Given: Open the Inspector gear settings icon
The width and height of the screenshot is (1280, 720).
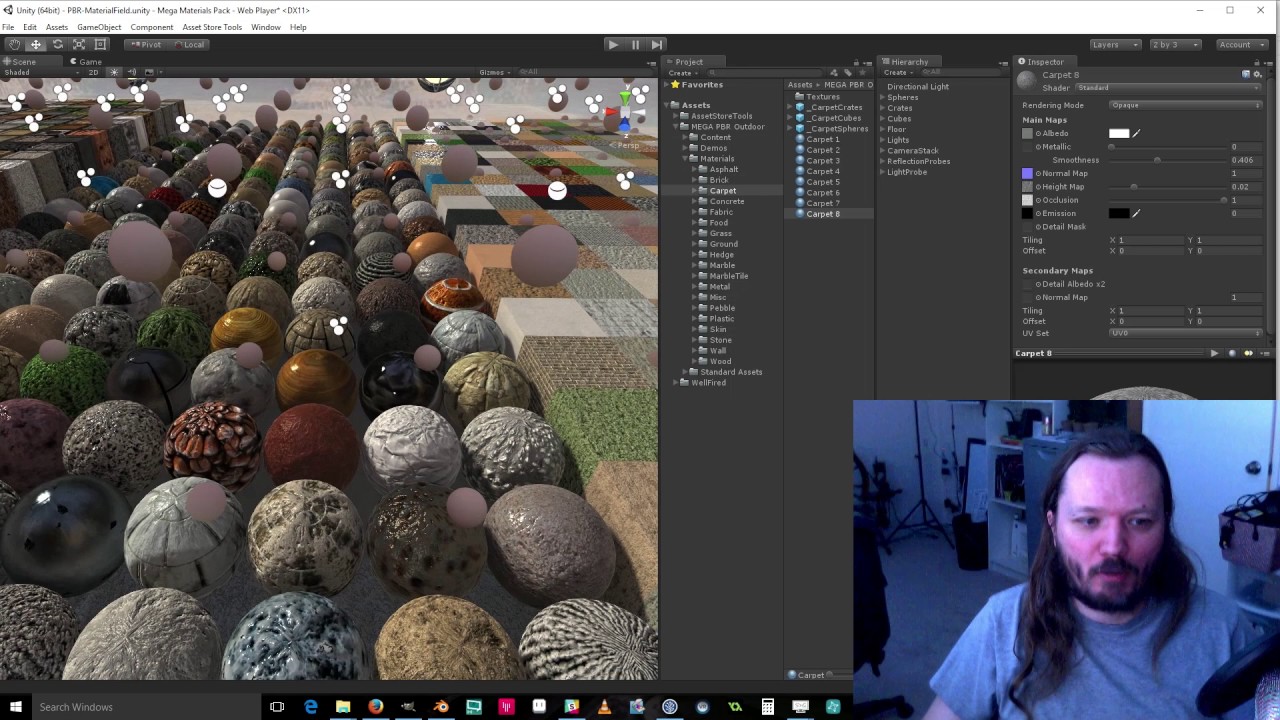Looking at the screenshot, I should tap(1258, 75).
